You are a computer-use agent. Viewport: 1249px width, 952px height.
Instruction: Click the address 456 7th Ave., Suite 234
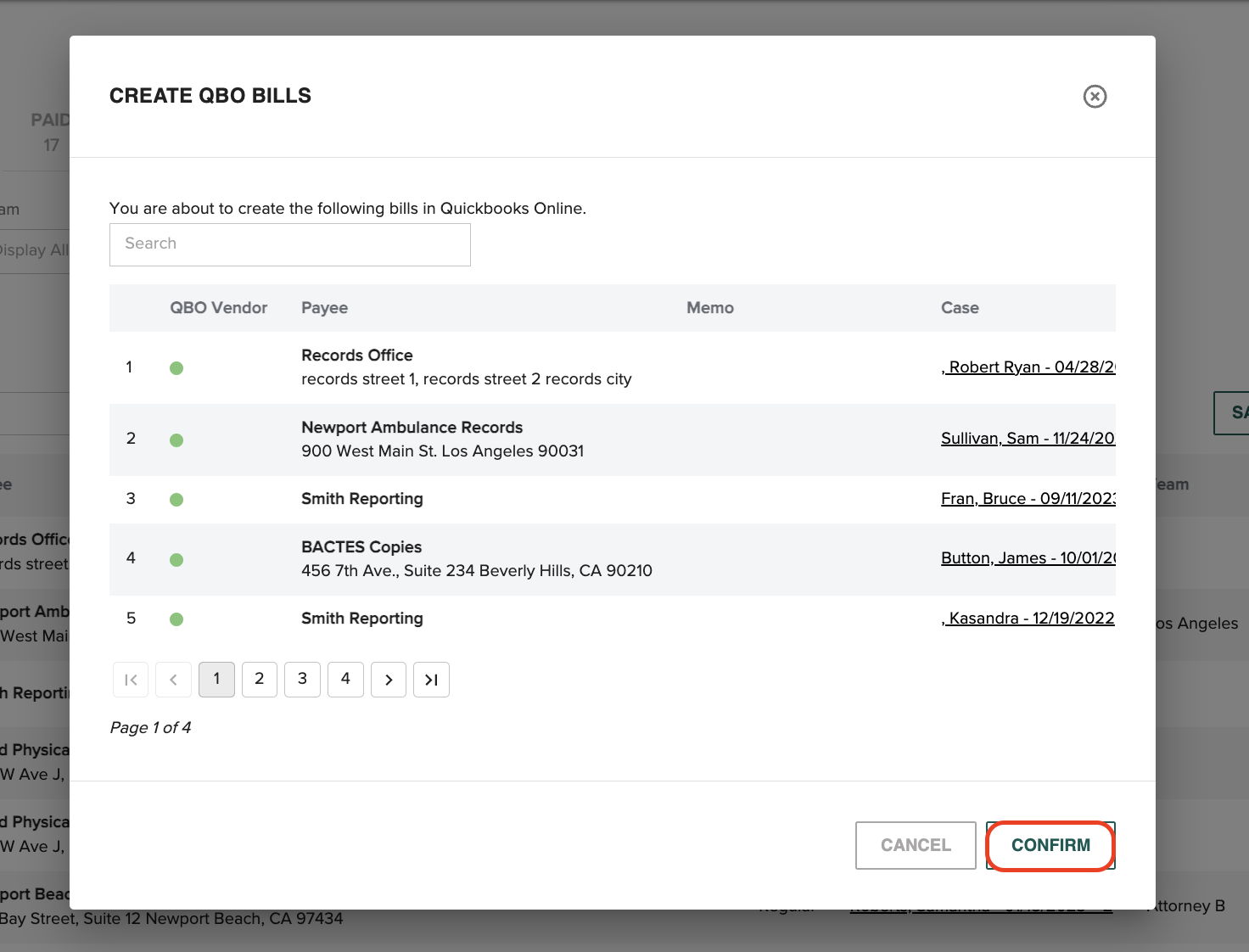pyautogui.click(x=476, y=571)
